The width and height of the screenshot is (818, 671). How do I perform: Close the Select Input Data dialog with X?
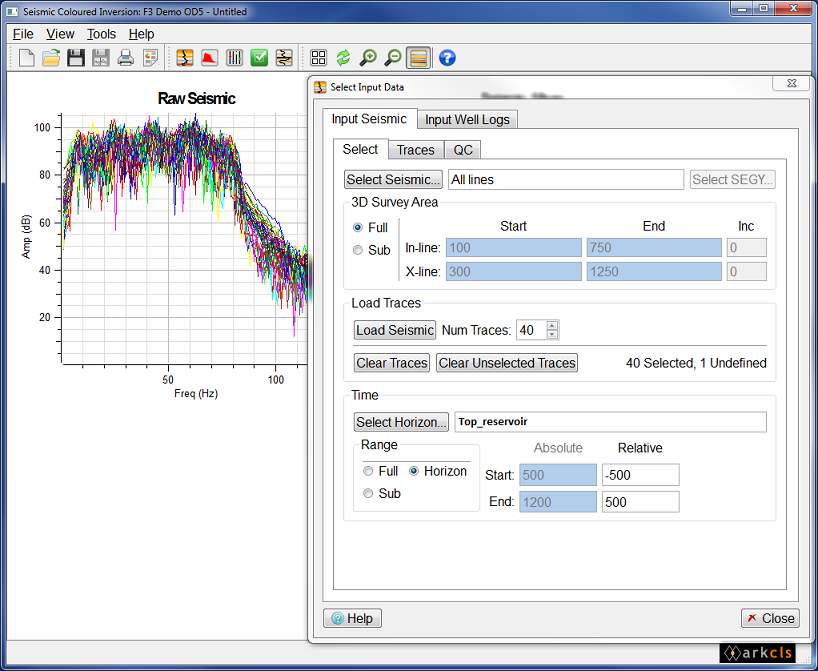point(791,83)
